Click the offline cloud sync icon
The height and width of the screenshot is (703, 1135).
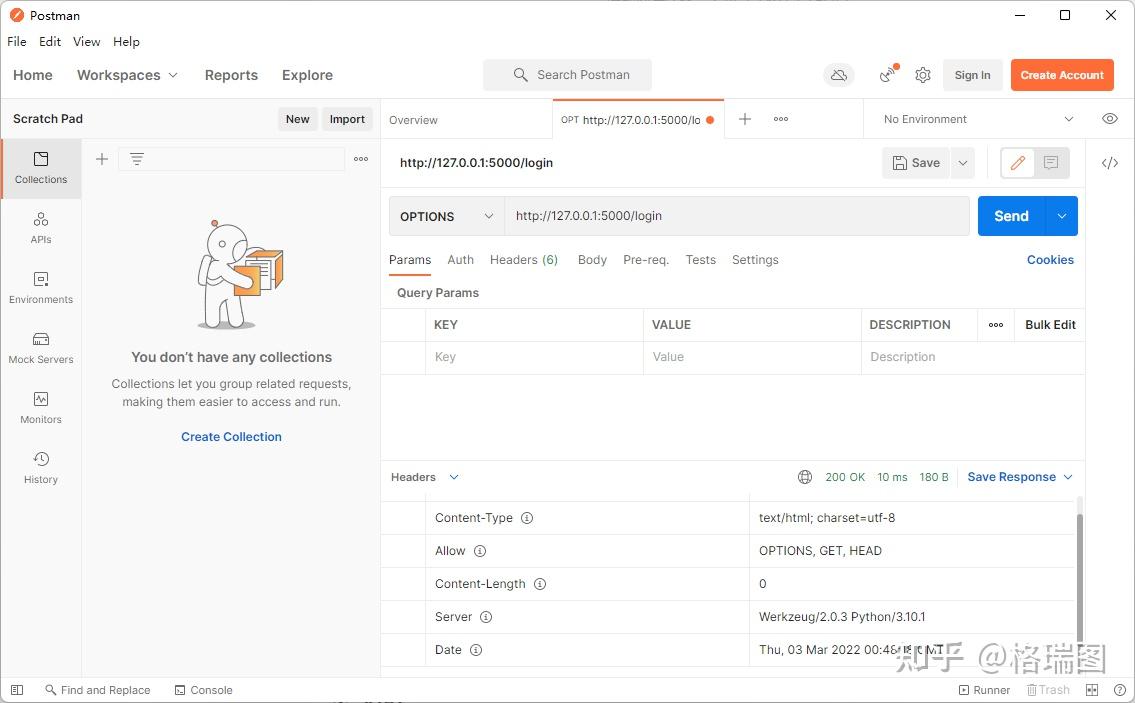[x=839, y=75]
